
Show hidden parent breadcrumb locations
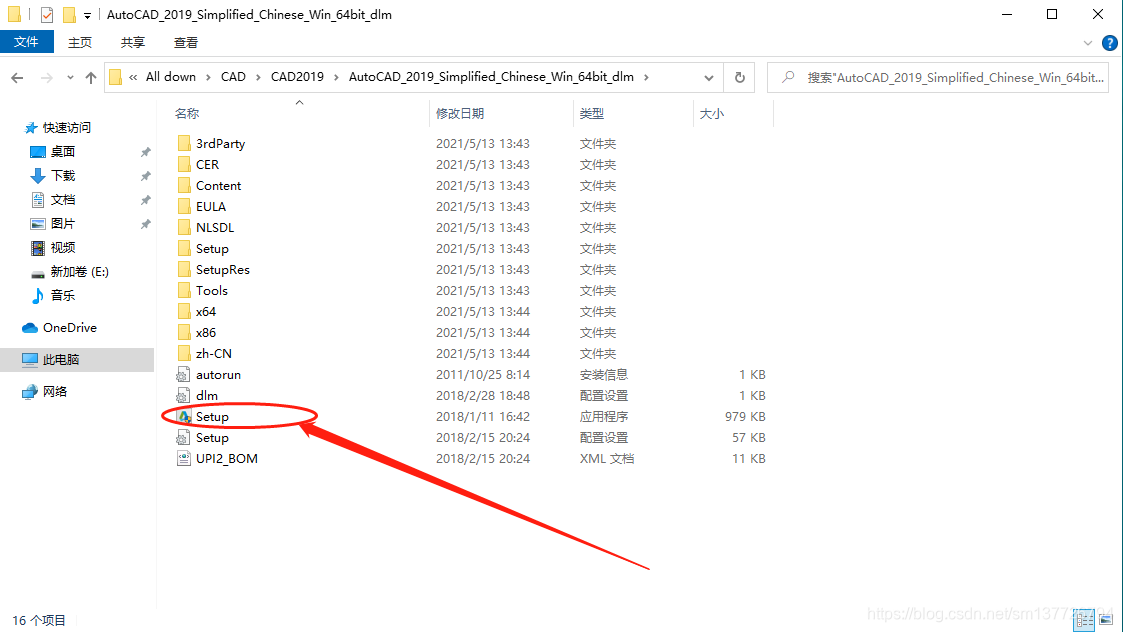point(133,77)
